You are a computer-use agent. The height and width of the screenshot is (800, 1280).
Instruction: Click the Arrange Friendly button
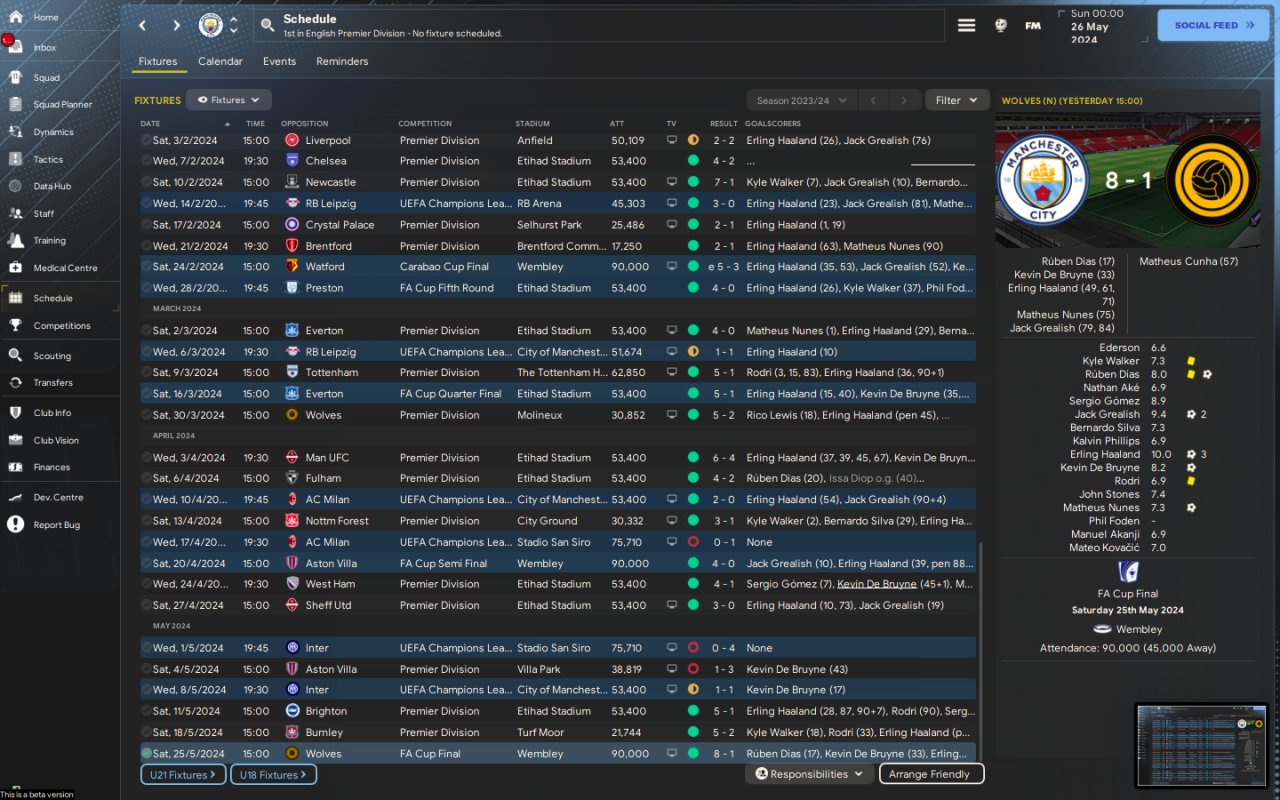pos(930,774)
